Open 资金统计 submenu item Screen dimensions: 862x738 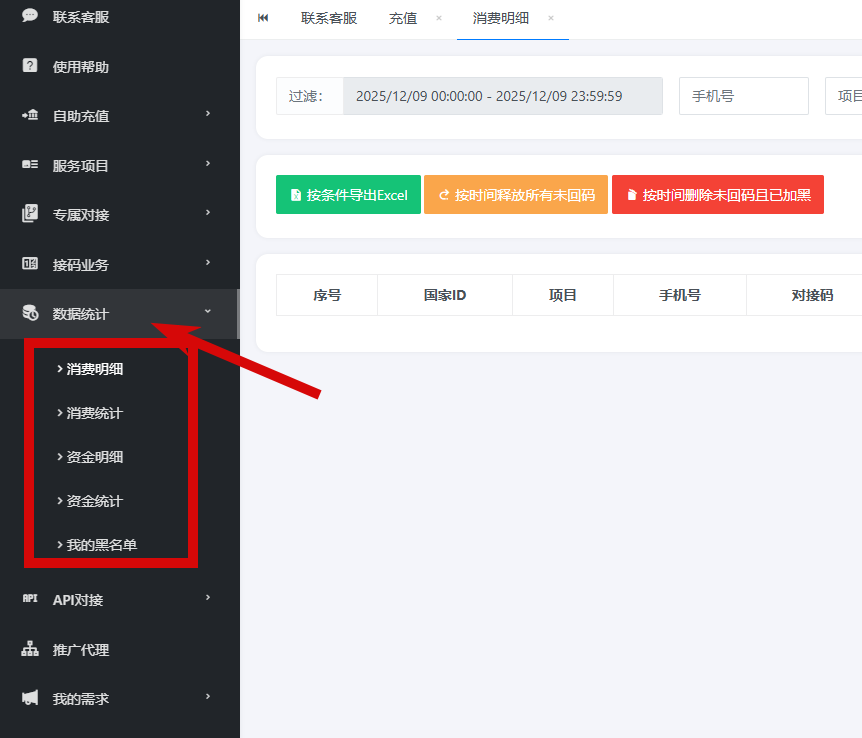(94, 501)
